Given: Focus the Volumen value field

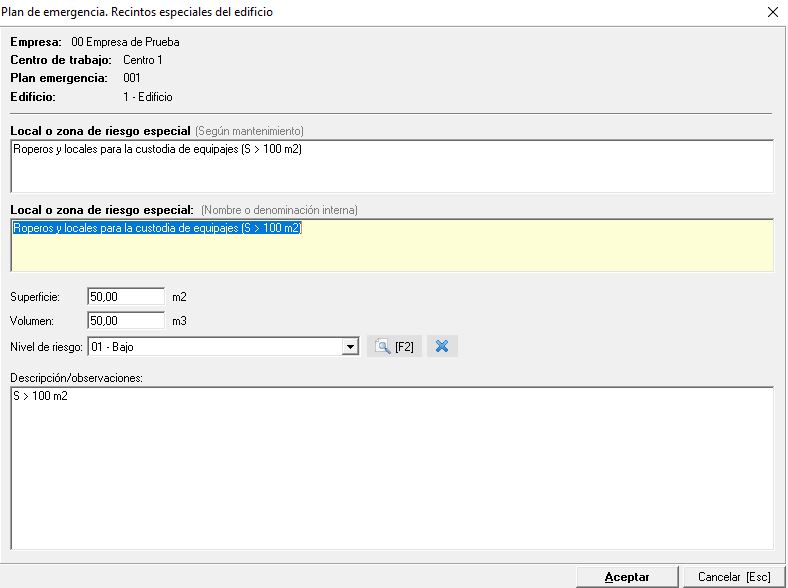Looking at the screenshot, I should click(125, 321).
